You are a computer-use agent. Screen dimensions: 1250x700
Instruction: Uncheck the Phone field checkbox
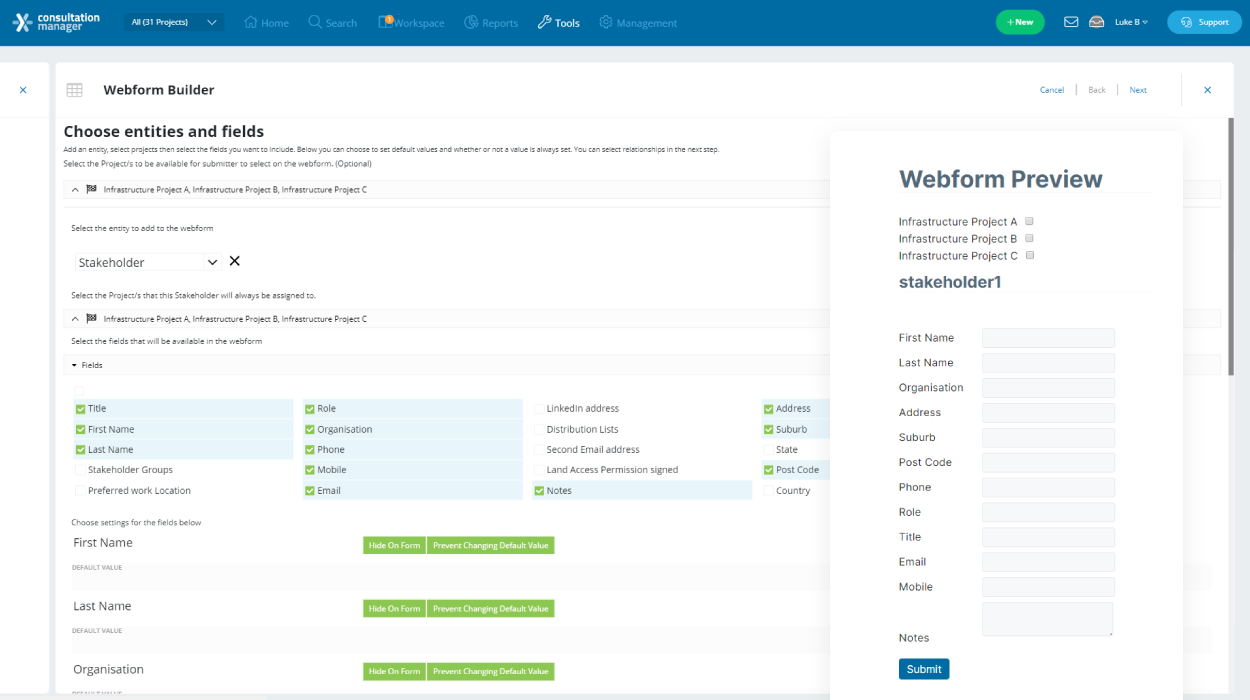[310, 450]
